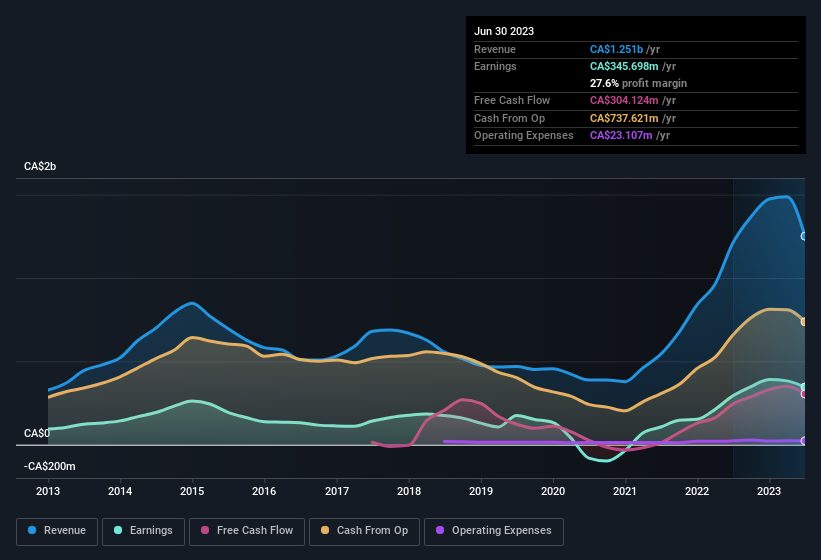
Task: Click the 2023 x-axis label
Action: pyautogui.click(x=769, y=491)
